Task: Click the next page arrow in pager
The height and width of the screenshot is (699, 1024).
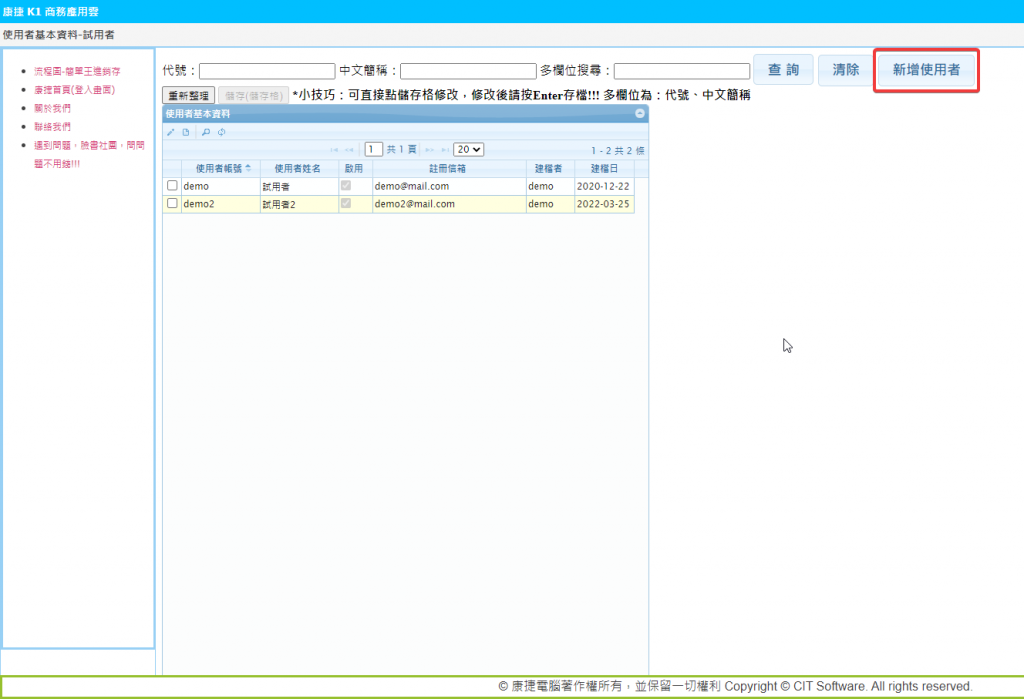Action: point(429,150)
